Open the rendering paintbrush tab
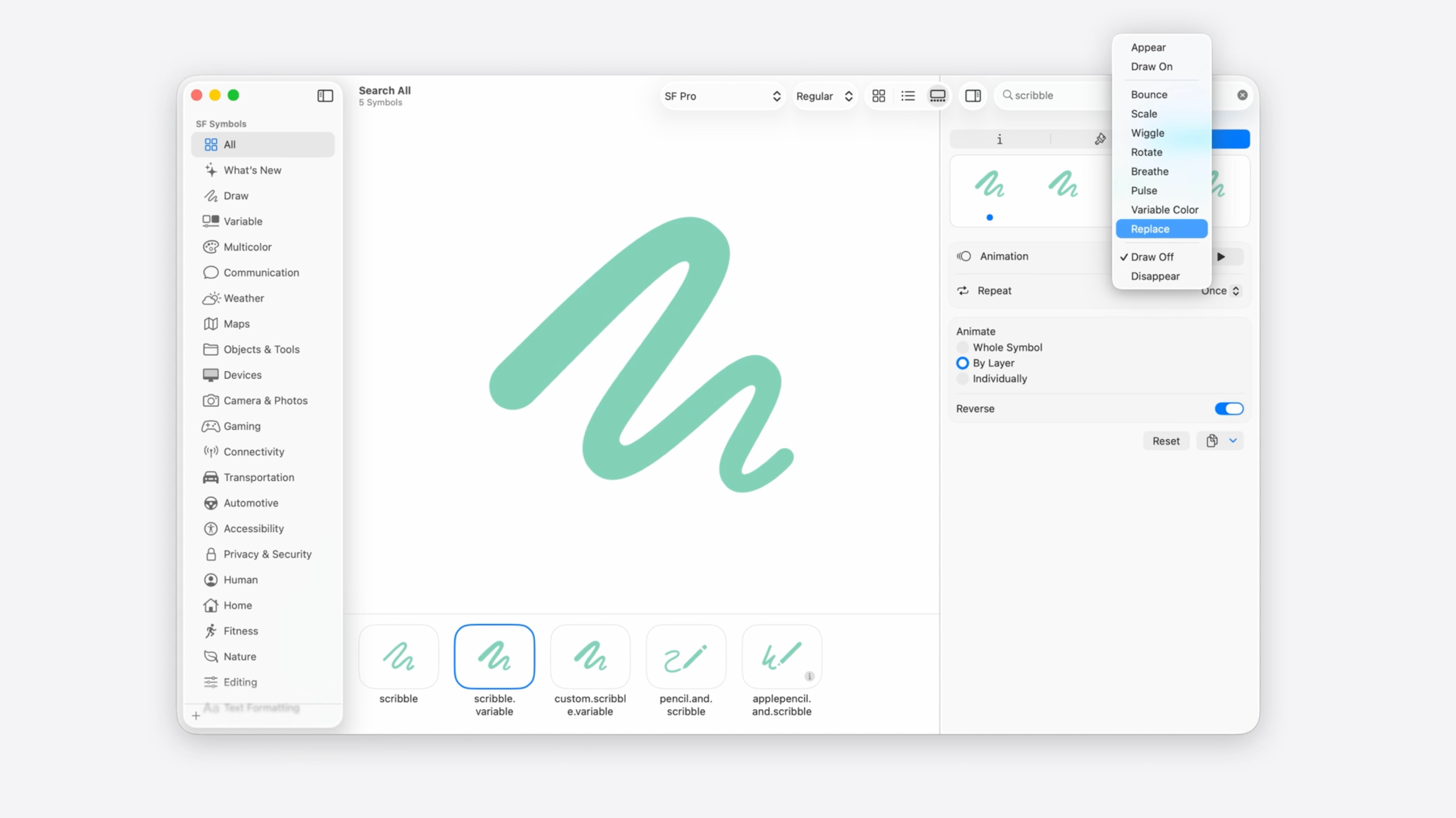Image resolution: width=1456 pixels, height=818 pixels. pos(1100,139)
